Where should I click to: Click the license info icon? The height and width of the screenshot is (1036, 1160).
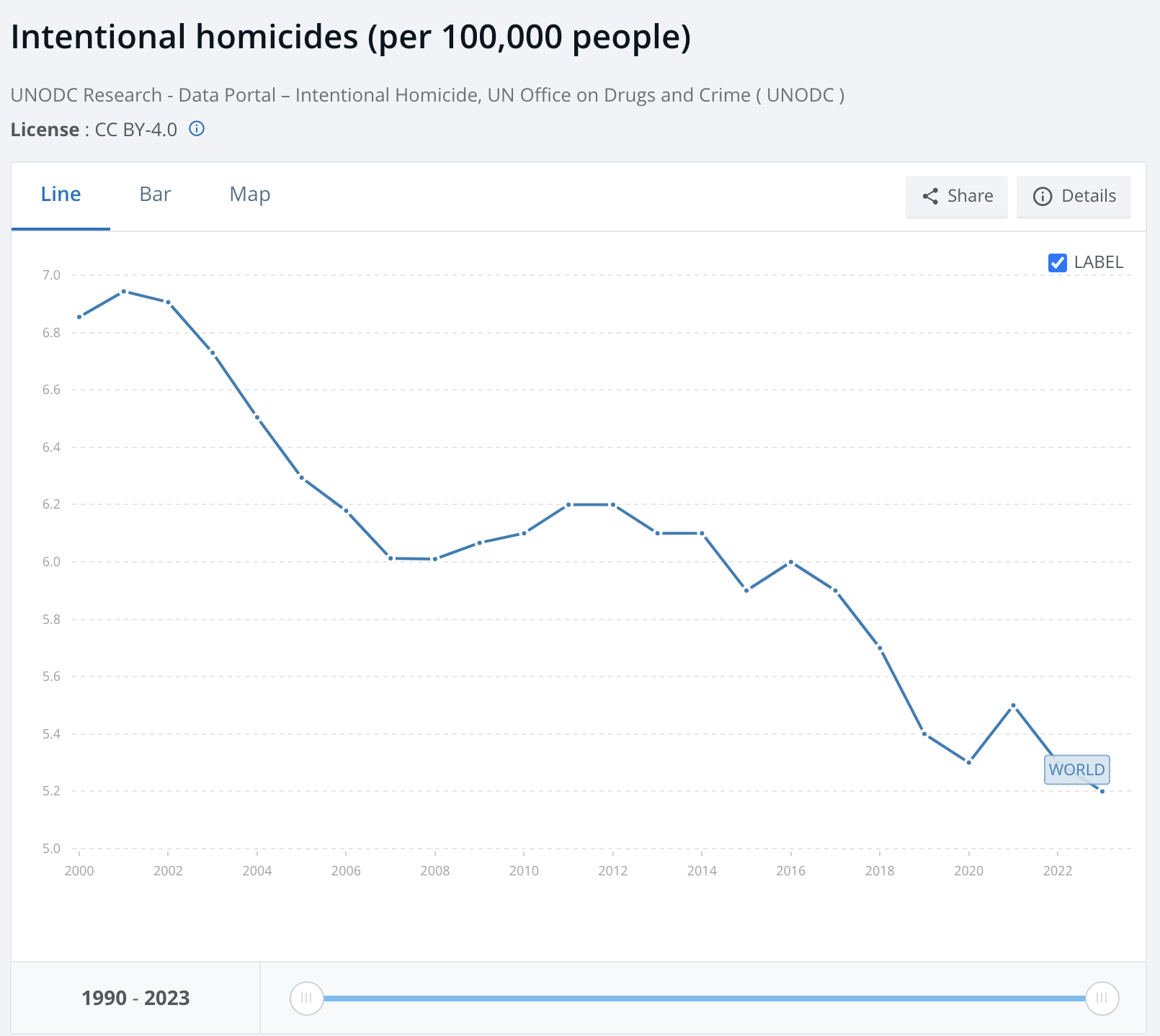tap(197, 129)
